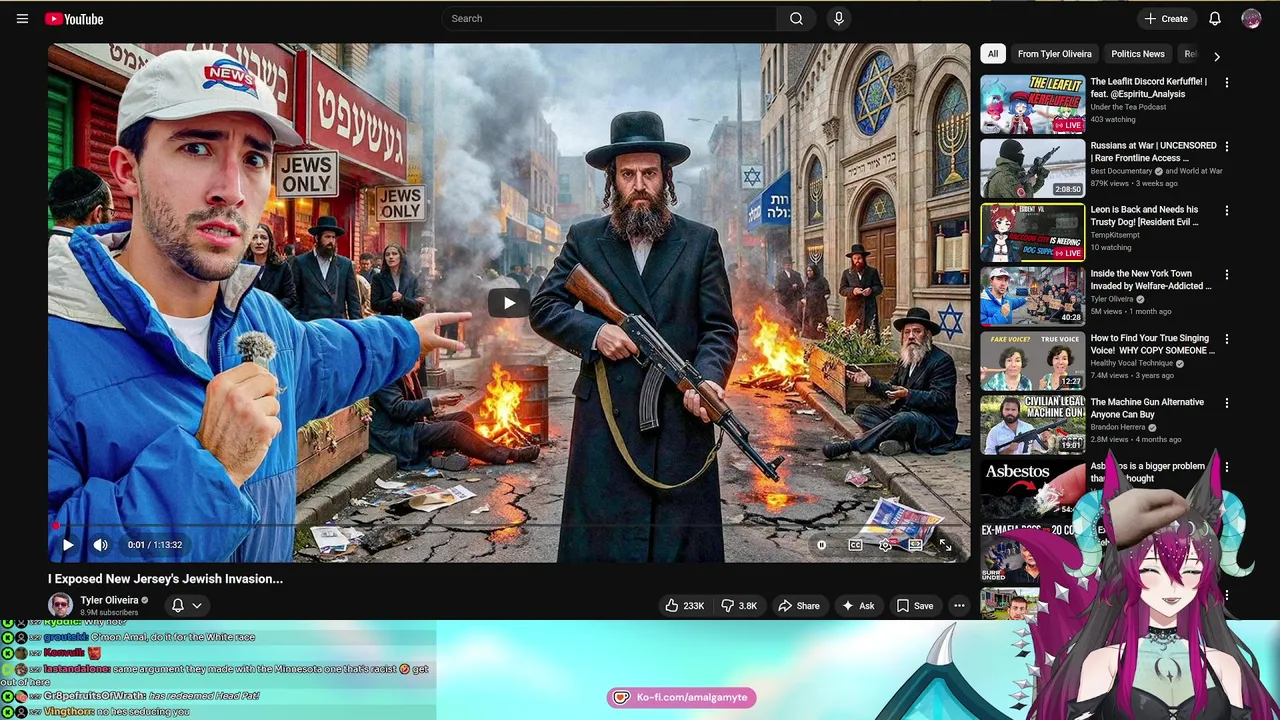Click the search magnifier button

[x=796, y=18]
